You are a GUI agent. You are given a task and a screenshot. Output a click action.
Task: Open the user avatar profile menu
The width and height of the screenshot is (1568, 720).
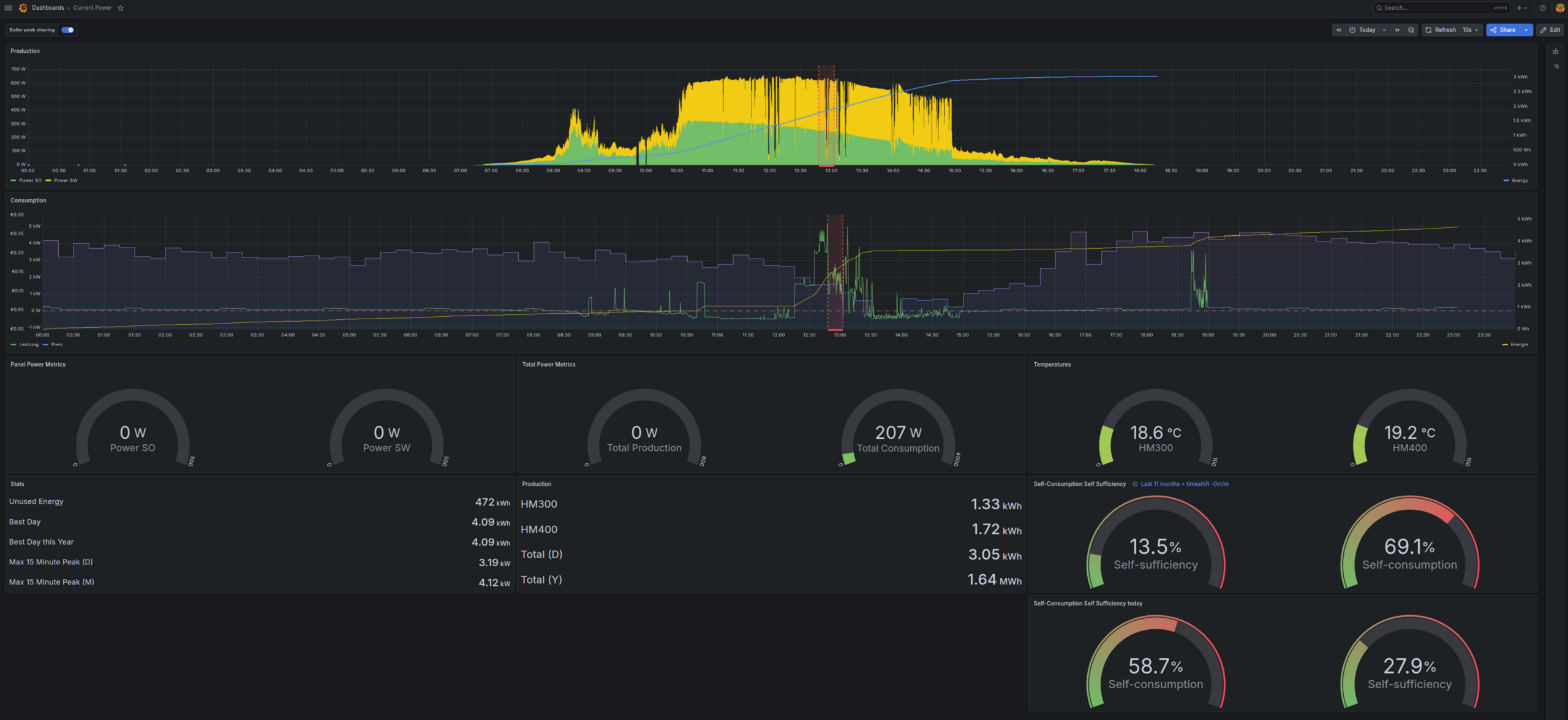tap(1559, 8)
